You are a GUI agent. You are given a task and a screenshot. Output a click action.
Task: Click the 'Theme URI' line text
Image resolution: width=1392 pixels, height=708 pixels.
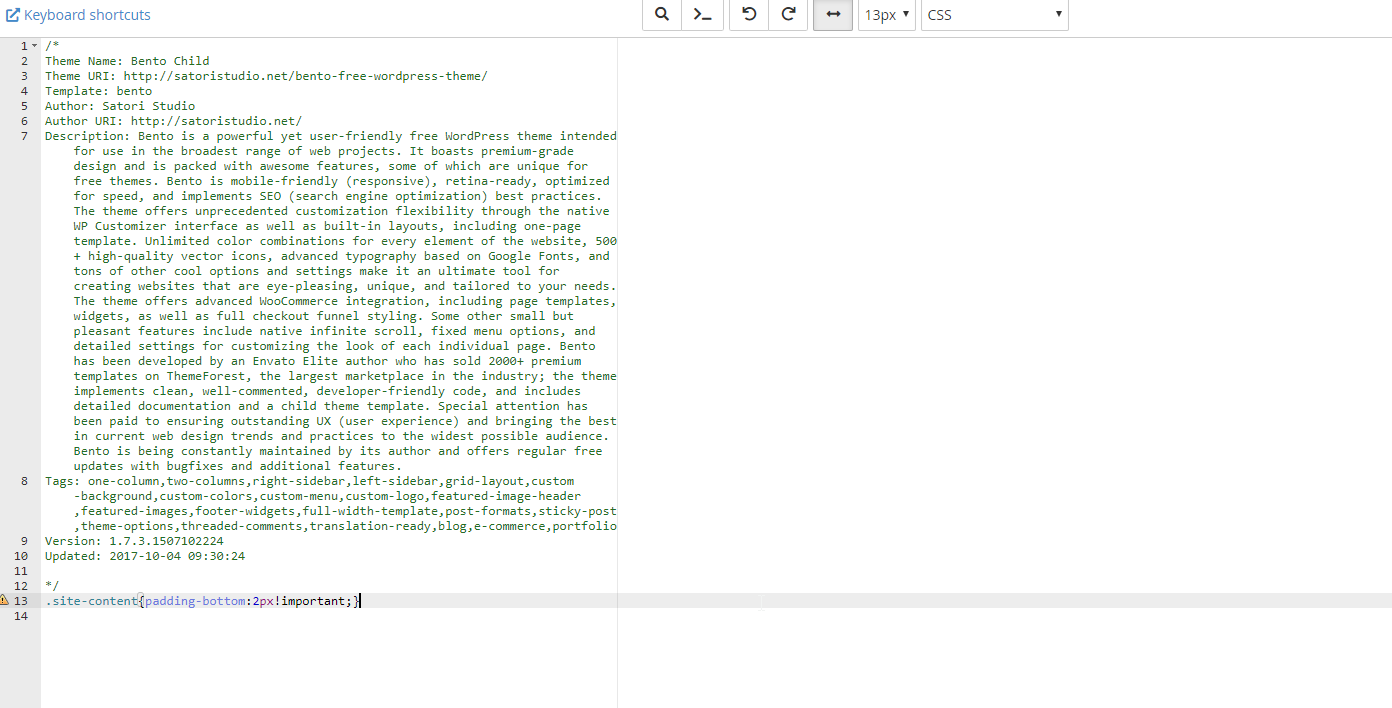266,76
